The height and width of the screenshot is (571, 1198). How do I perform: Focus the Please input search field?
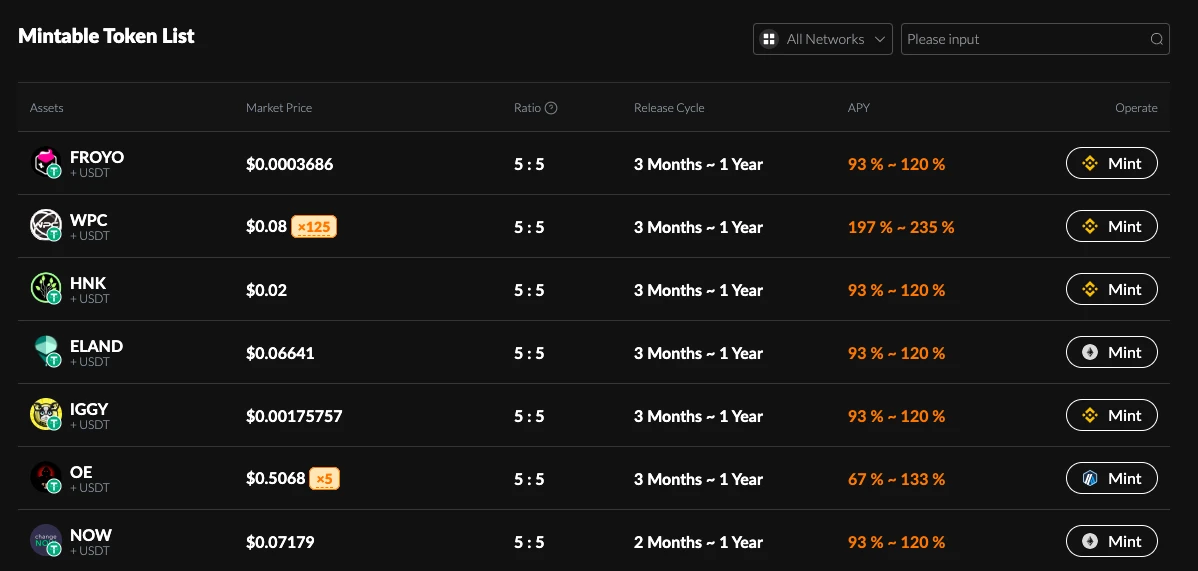pyautogui.click(x=1023, y=40)
